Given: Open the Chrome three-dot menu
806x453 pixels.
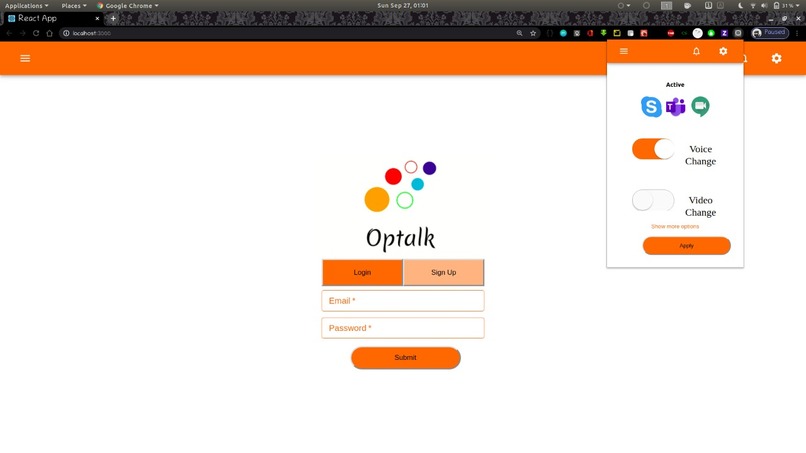Looking at the screenshot, I should coord(798,33).
